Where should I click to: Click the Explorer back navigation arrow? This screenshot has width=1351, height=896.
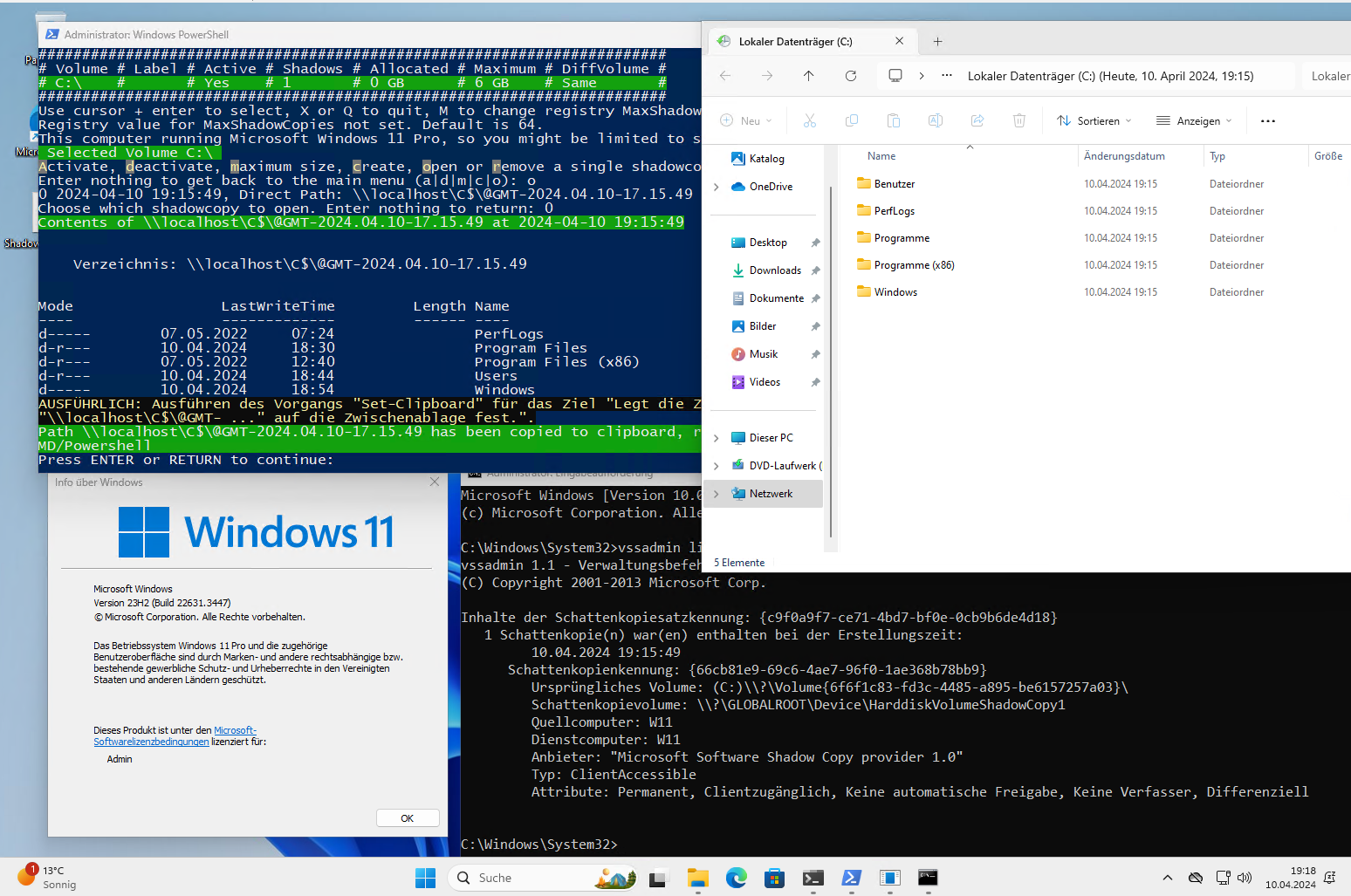725,76
